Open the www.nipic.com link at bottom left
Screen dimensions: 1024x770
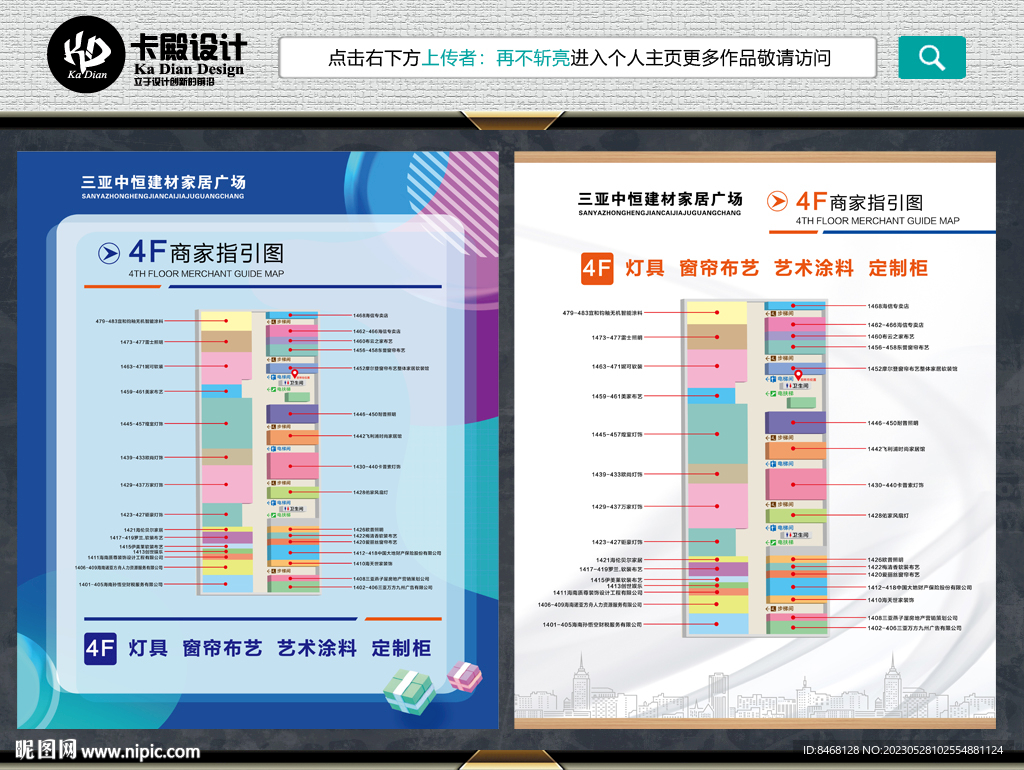click(140, 752)
